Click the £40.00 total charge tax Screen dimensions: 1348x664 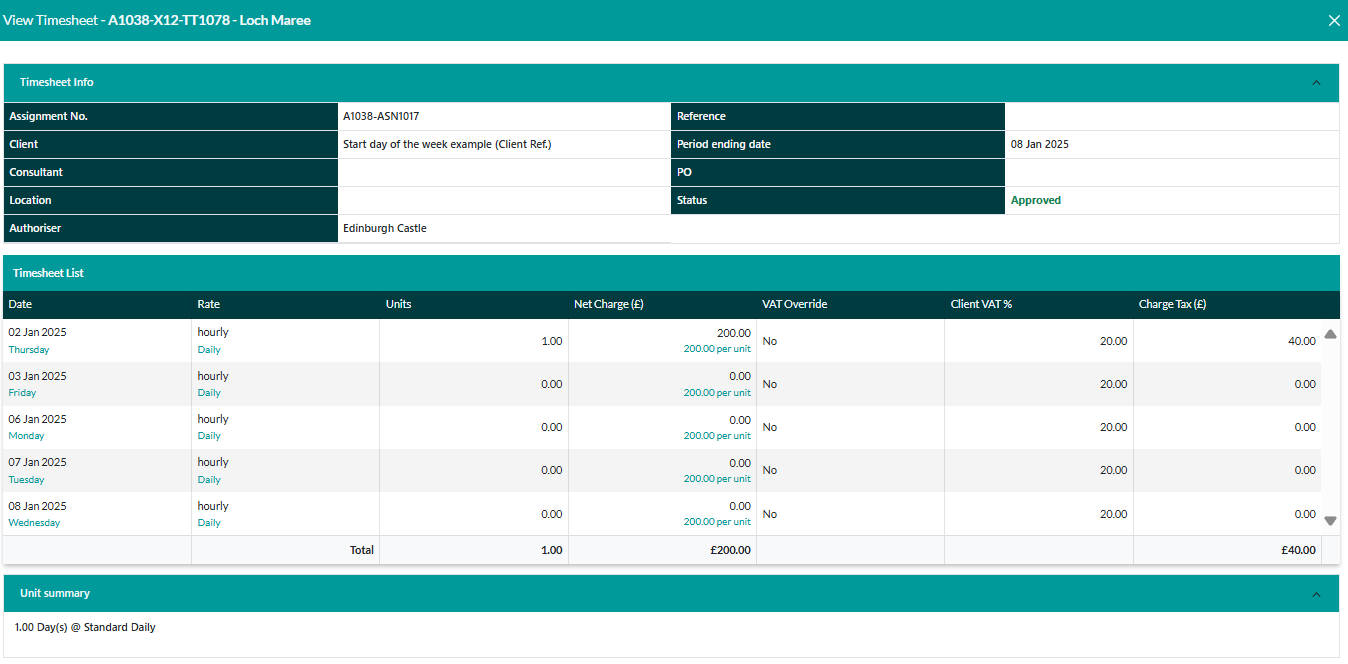[1299, 550]
